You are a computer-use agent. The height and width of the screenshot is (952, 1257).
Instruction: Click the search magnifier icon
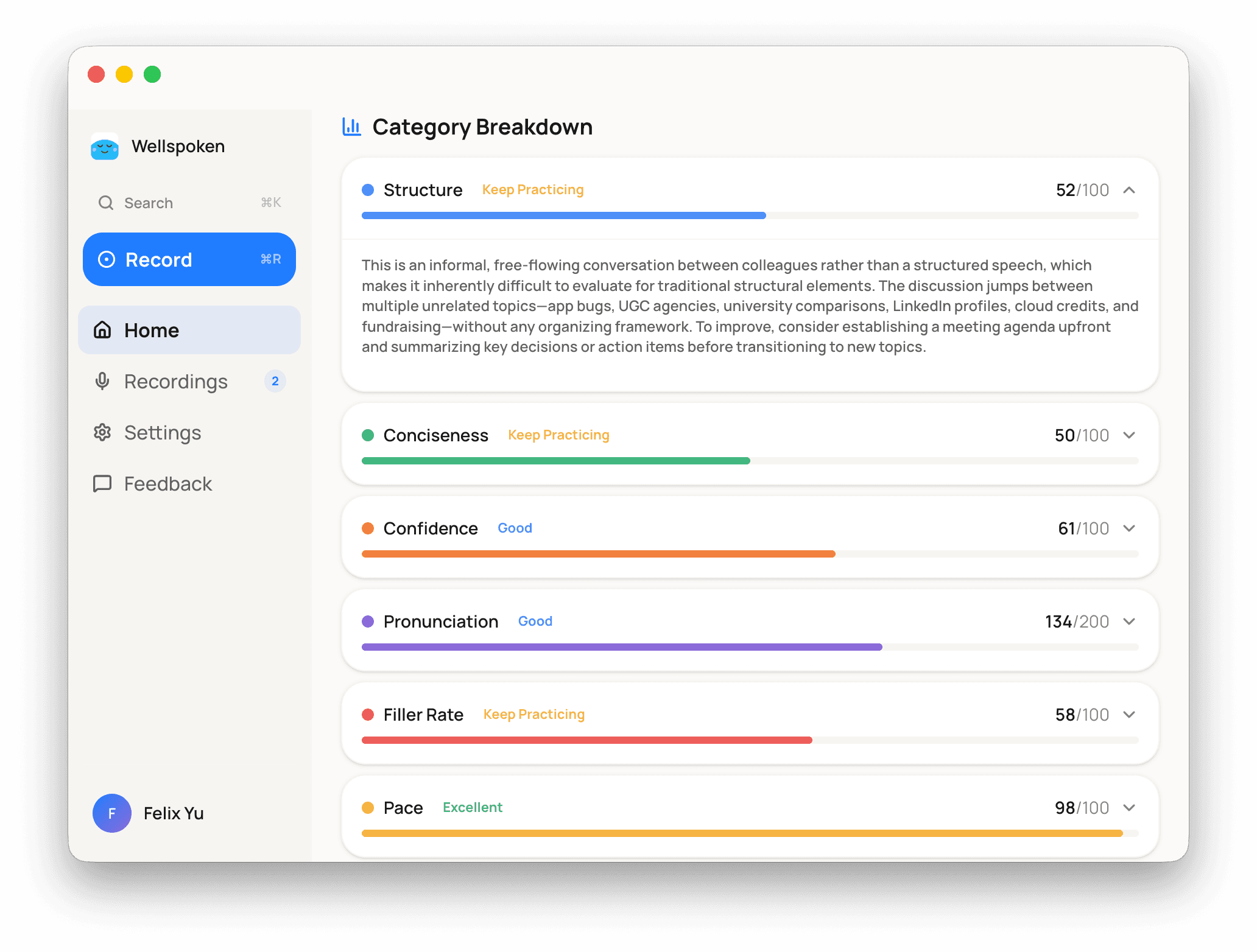point(106,203)
